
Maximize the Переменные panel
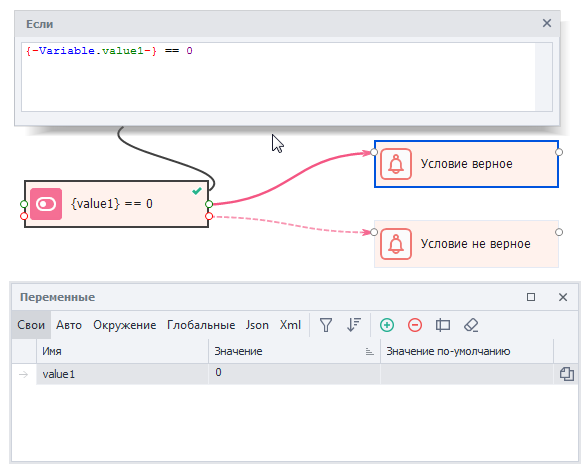click(x=531, y=297)
